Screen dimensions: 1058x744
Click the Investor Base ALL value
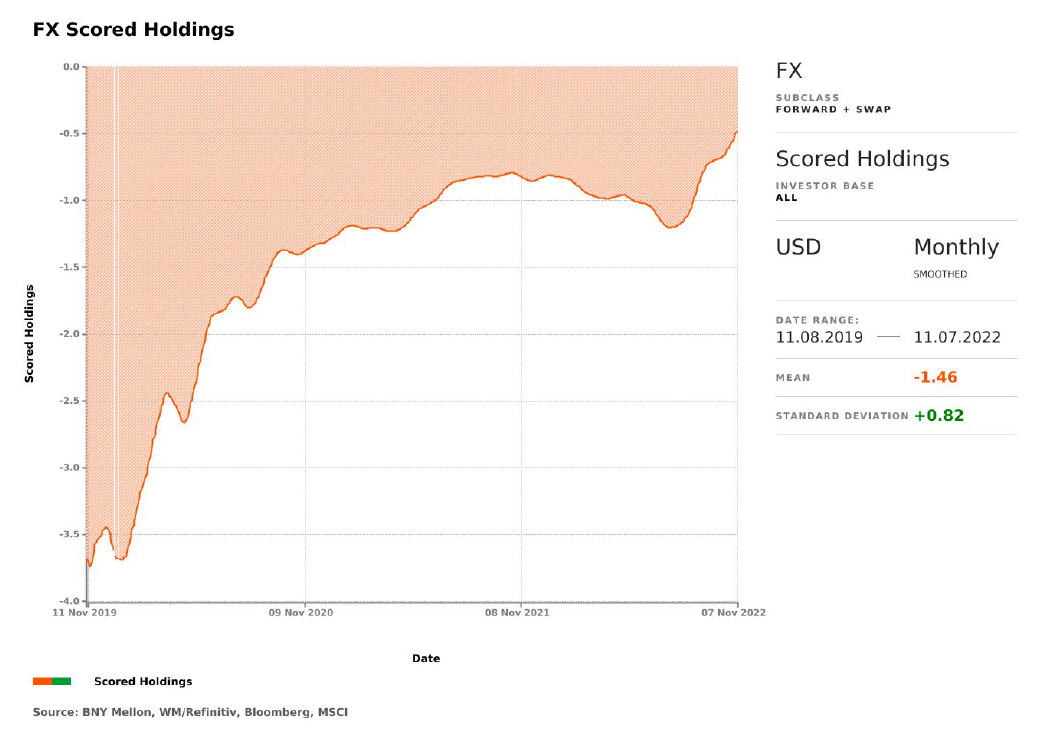tap(787, 198)
